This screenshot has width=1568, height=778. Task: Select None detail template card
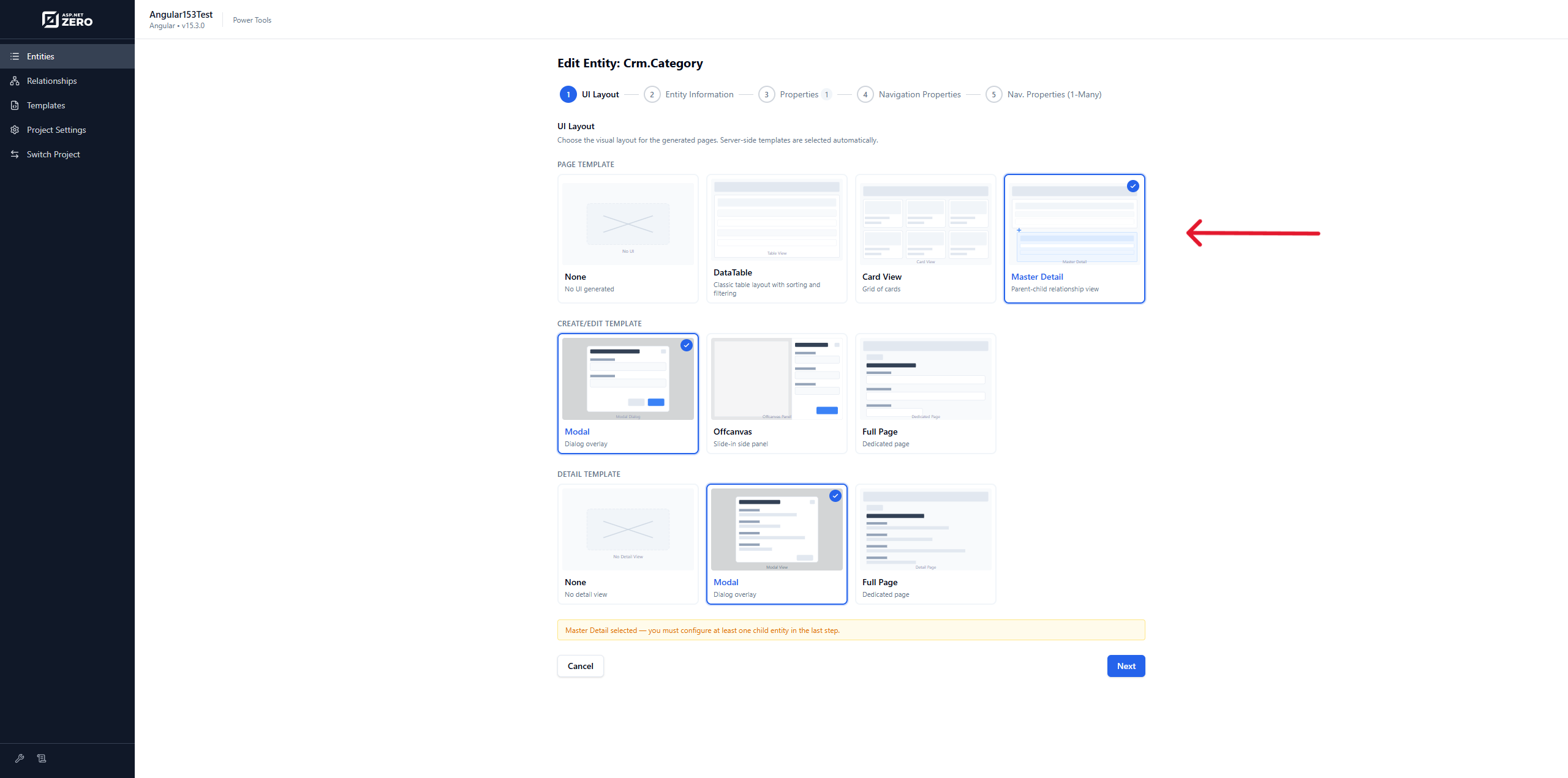628,544
